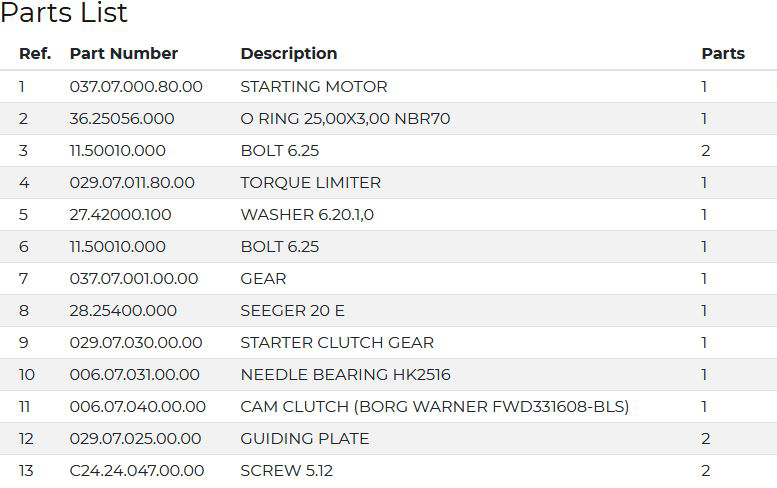This screenshot has height=488, width=777.
Task: Click the WASHER 6.20.1,0 entry
Action: 307,215
